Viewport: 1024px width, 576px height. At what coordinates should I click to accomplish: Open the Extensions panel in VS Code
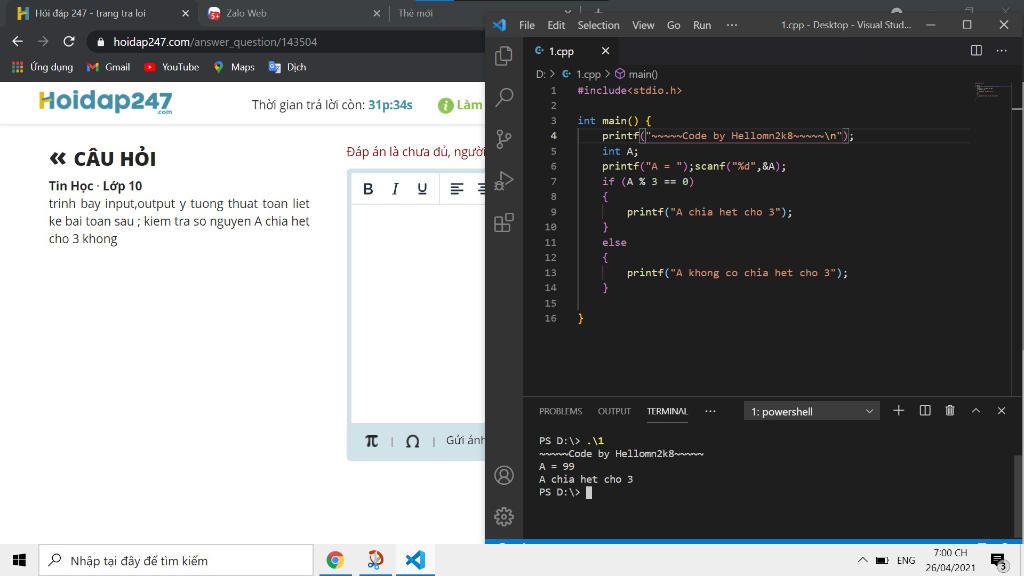(x=504, y=223)
